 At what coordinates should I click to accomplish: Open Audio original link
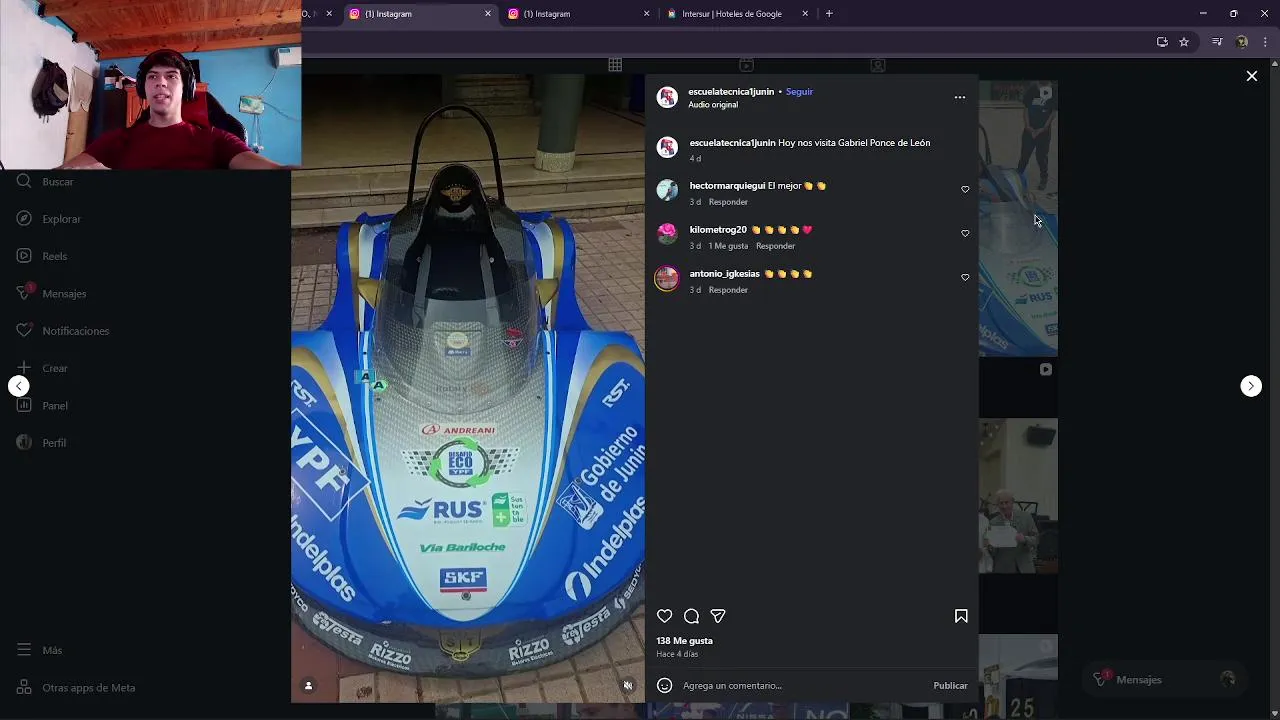tap(713, 105)
